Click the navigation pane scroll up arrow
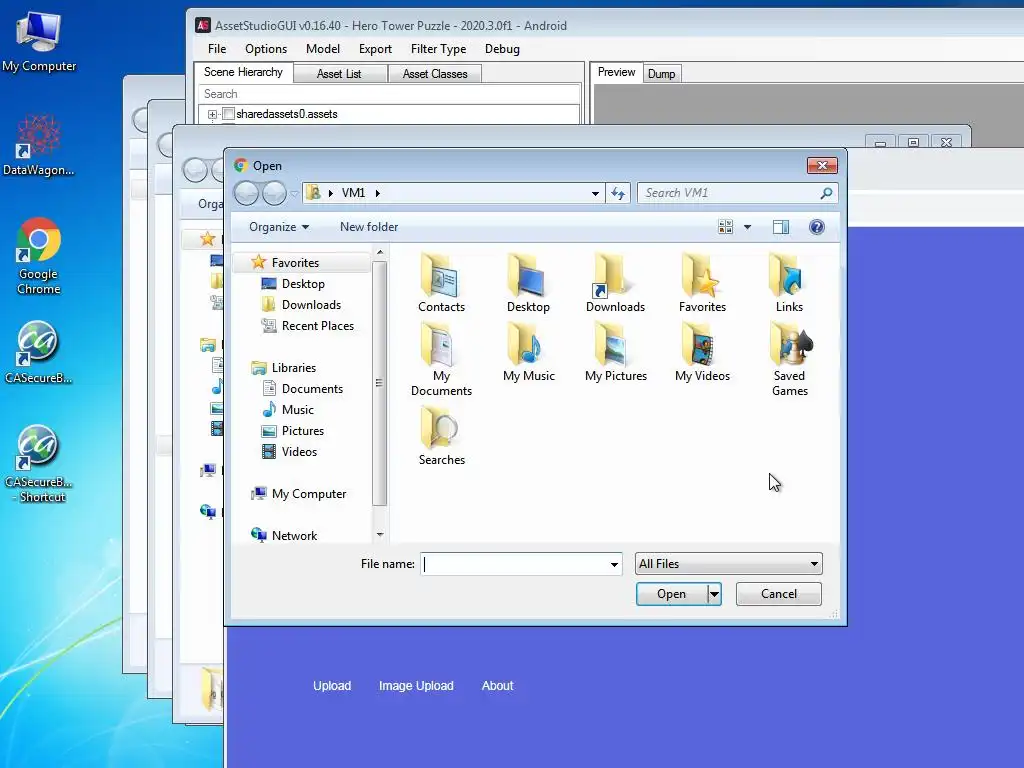 380,252
